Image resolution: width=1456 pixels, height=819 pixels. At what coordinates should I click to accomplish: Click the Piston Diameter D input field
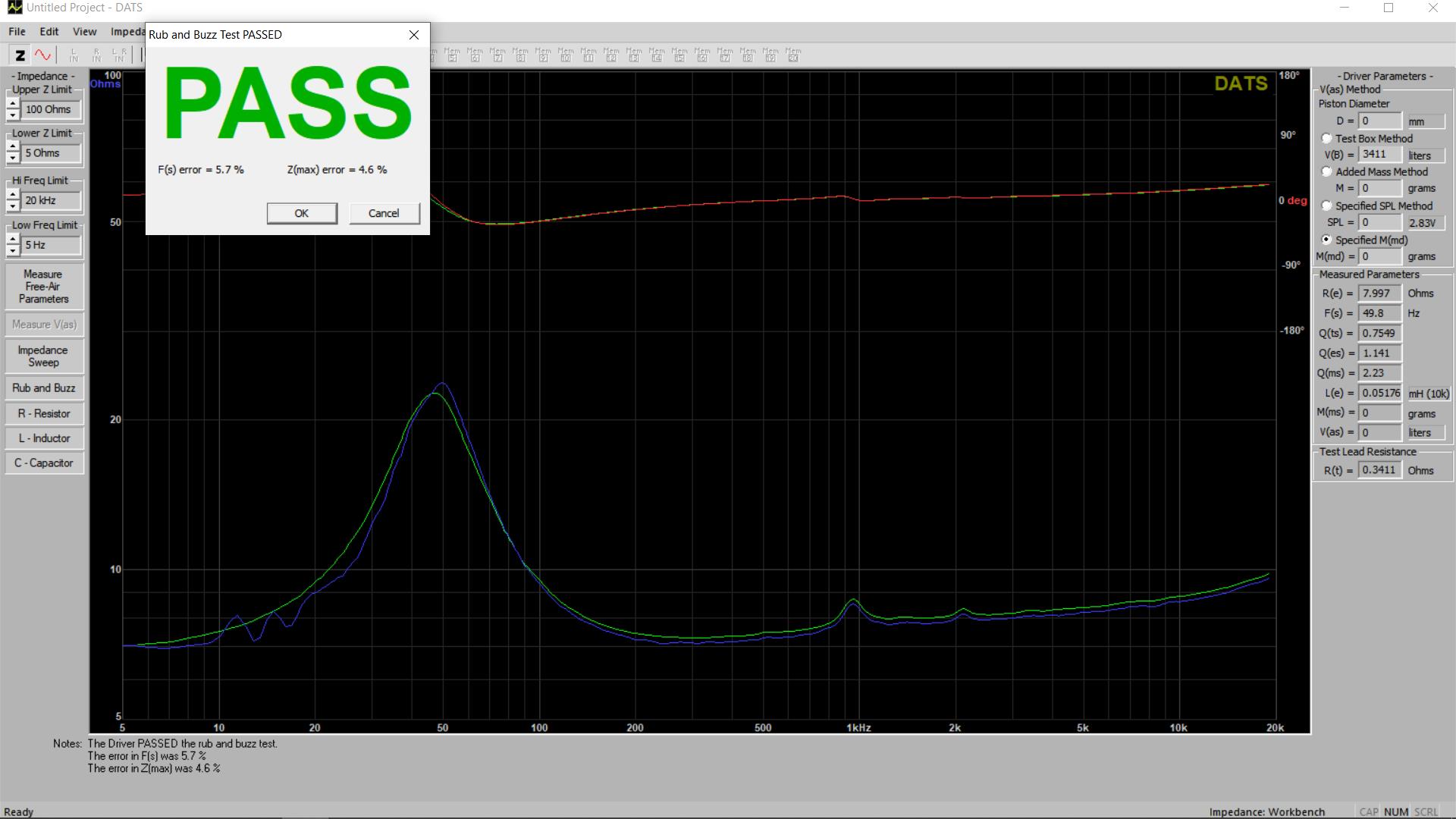coord(1380,121)
